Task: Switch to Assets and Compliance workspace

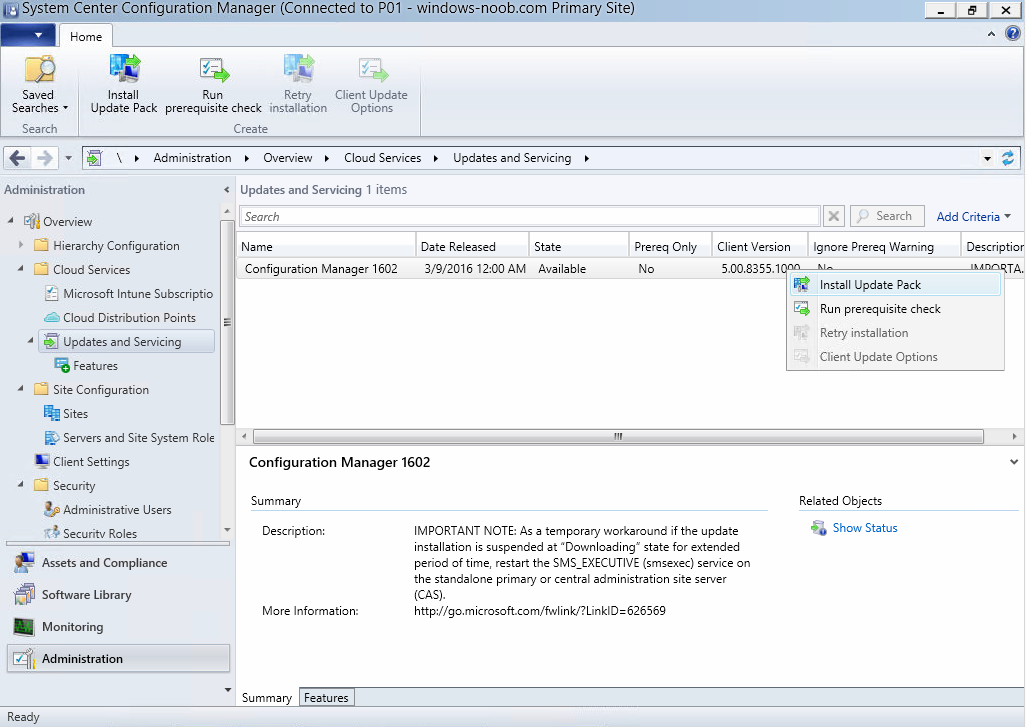Action: tap(118, 563)
